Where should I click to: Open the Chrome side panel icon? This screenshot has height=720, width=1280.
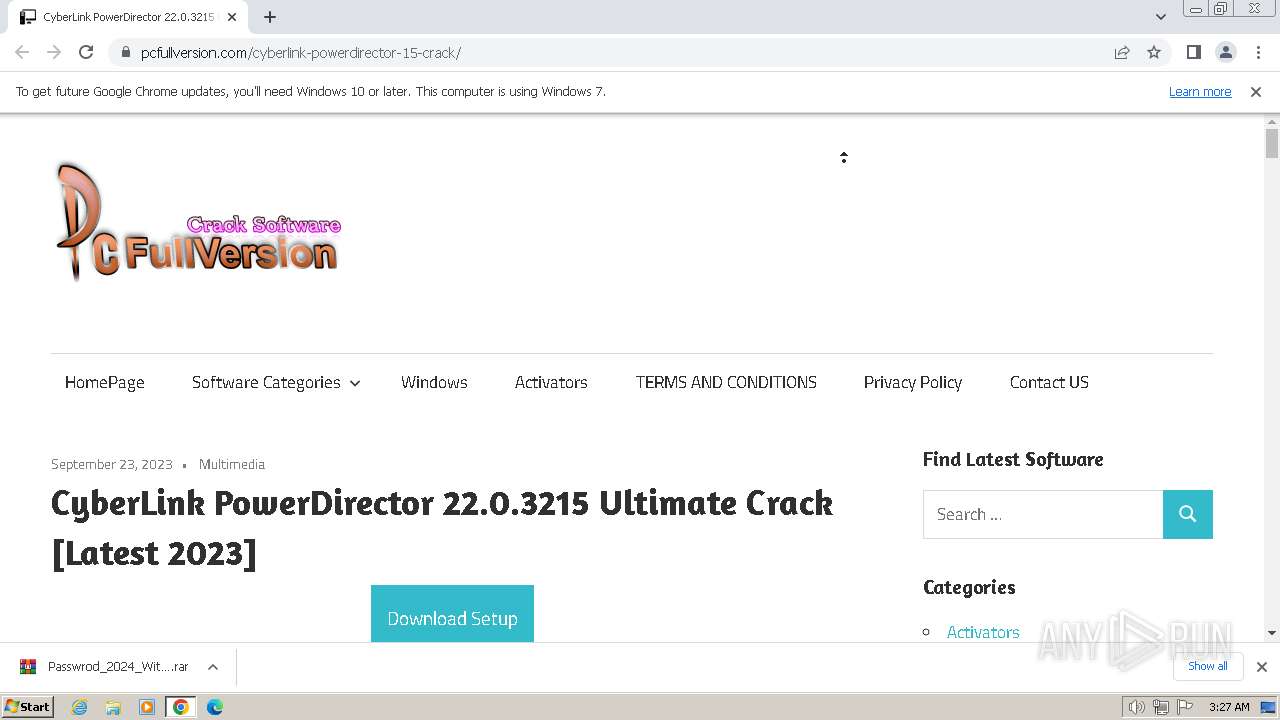click(x=1193, y=52)
